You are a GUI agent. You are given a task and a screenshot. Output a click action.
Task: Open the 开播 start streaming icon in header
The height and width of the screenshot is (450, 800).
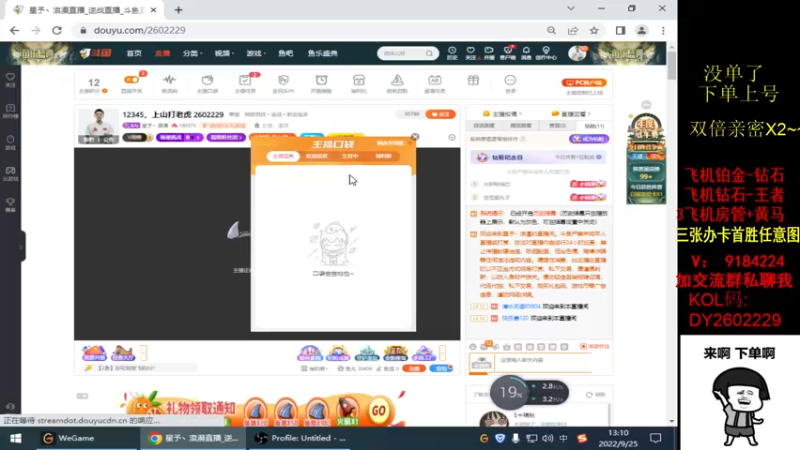489,53
